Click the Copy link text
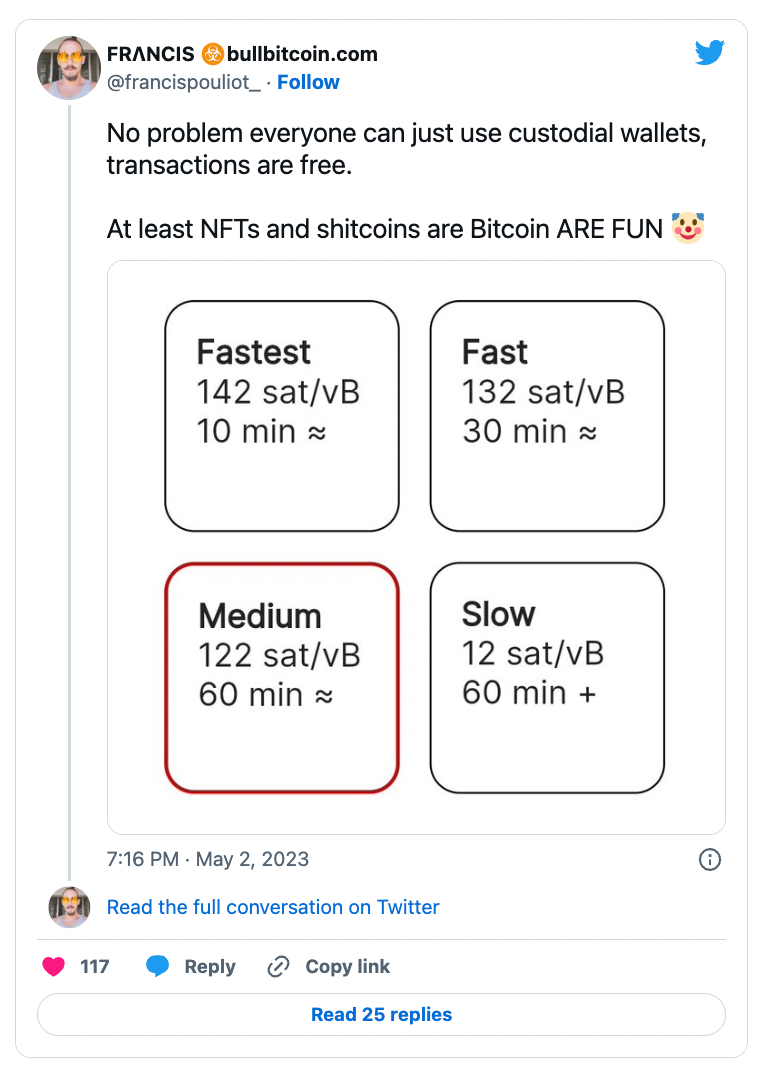This screenshot has height=1074, width=764. [x=348, y=967]
